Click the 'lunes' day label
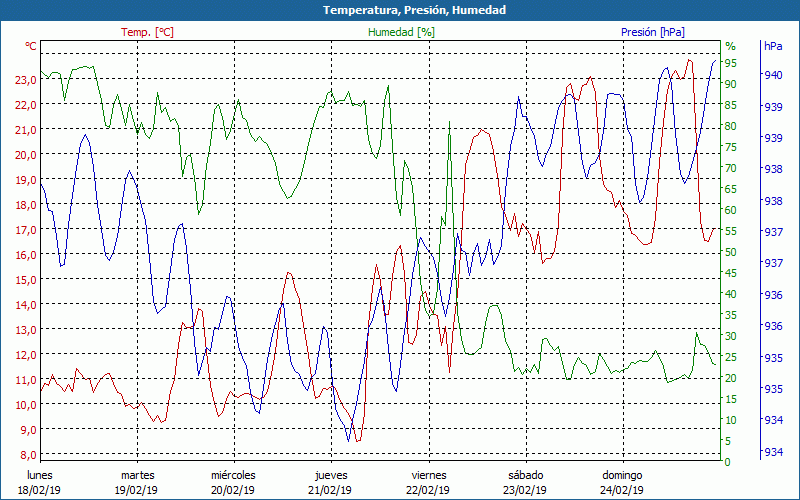 pos(40,475)
